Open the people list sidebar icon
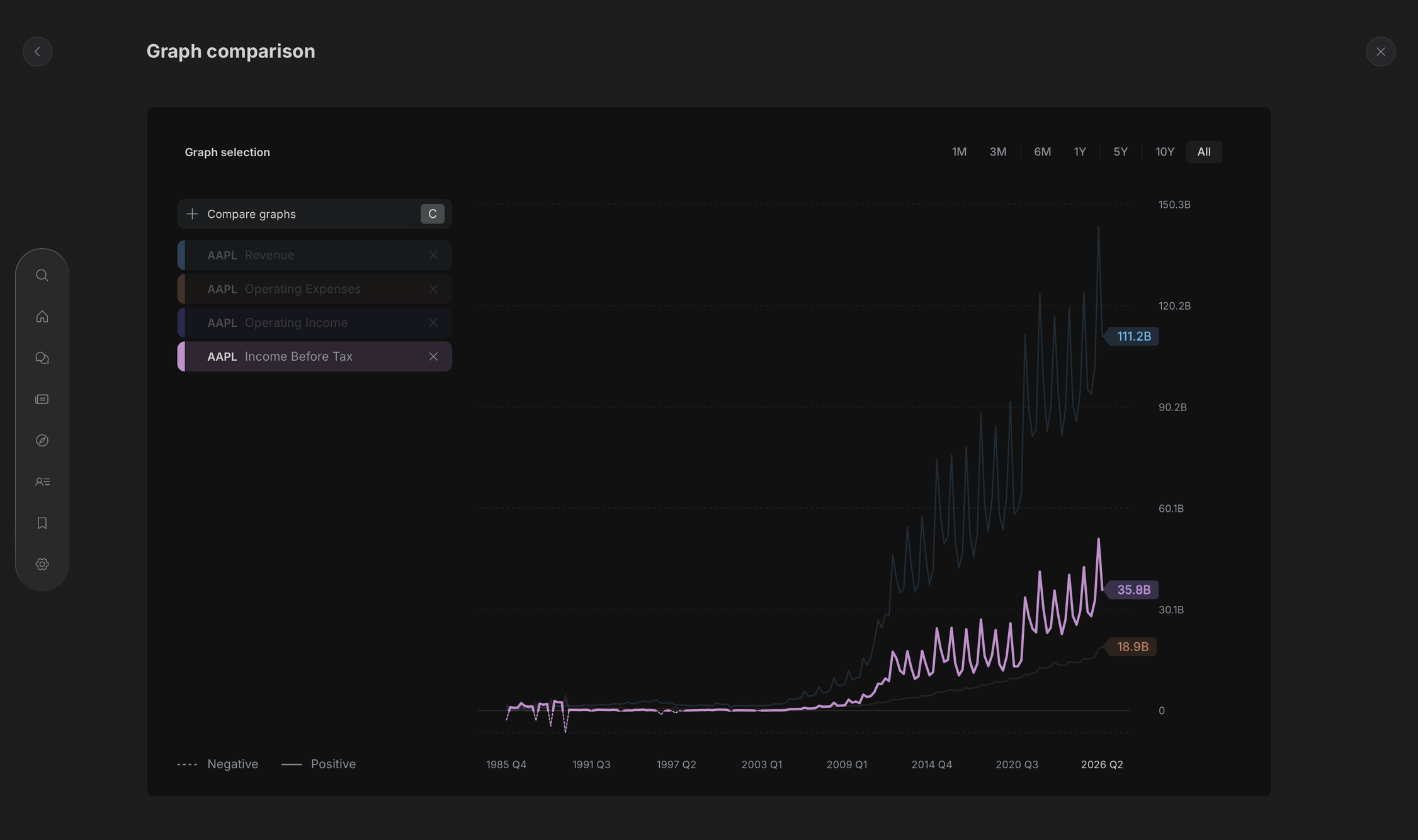Viewport: 1418px width, 840px height. (42, 482)
